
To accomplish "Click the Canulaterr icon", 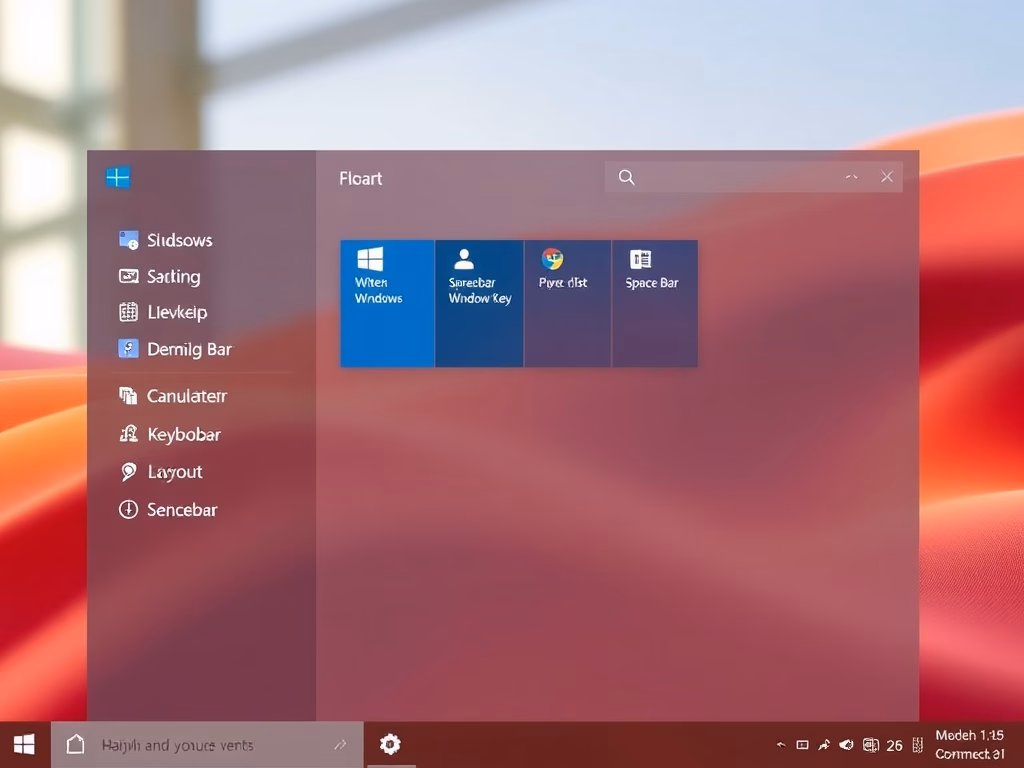I will tap(128, 396).
